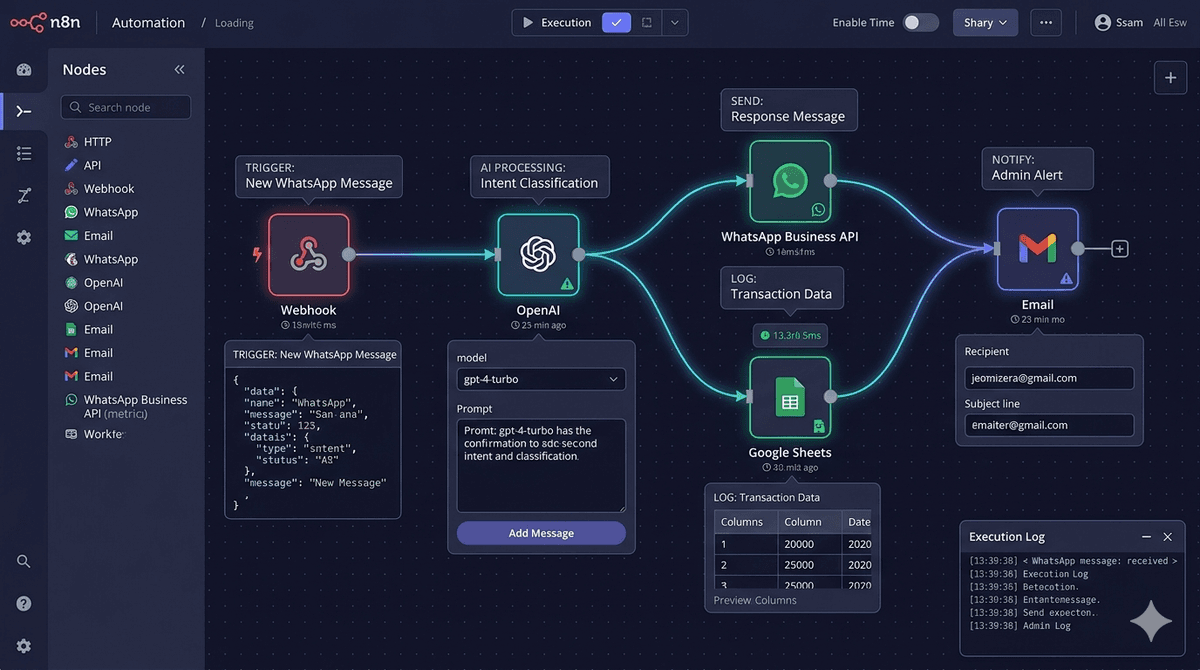Choose Webhook in the nodes list
The width and height of the screenshot is (1200, 670).
pos(108,189)
